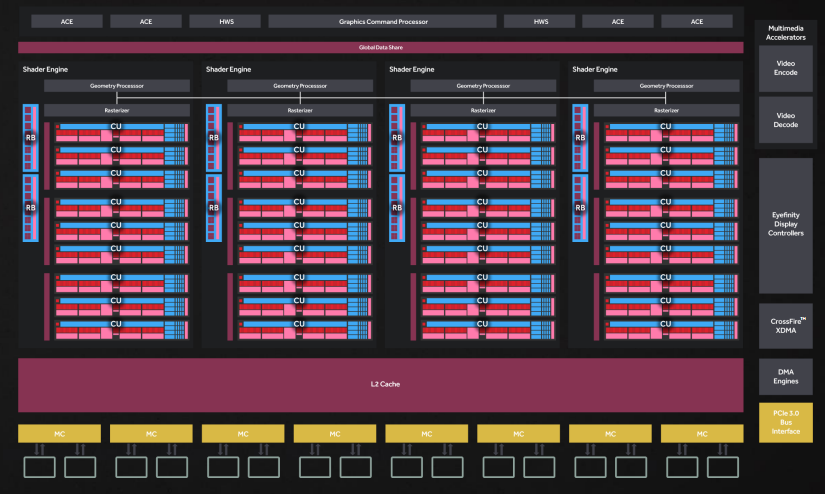Select the Video Encode block

[786, 67]
